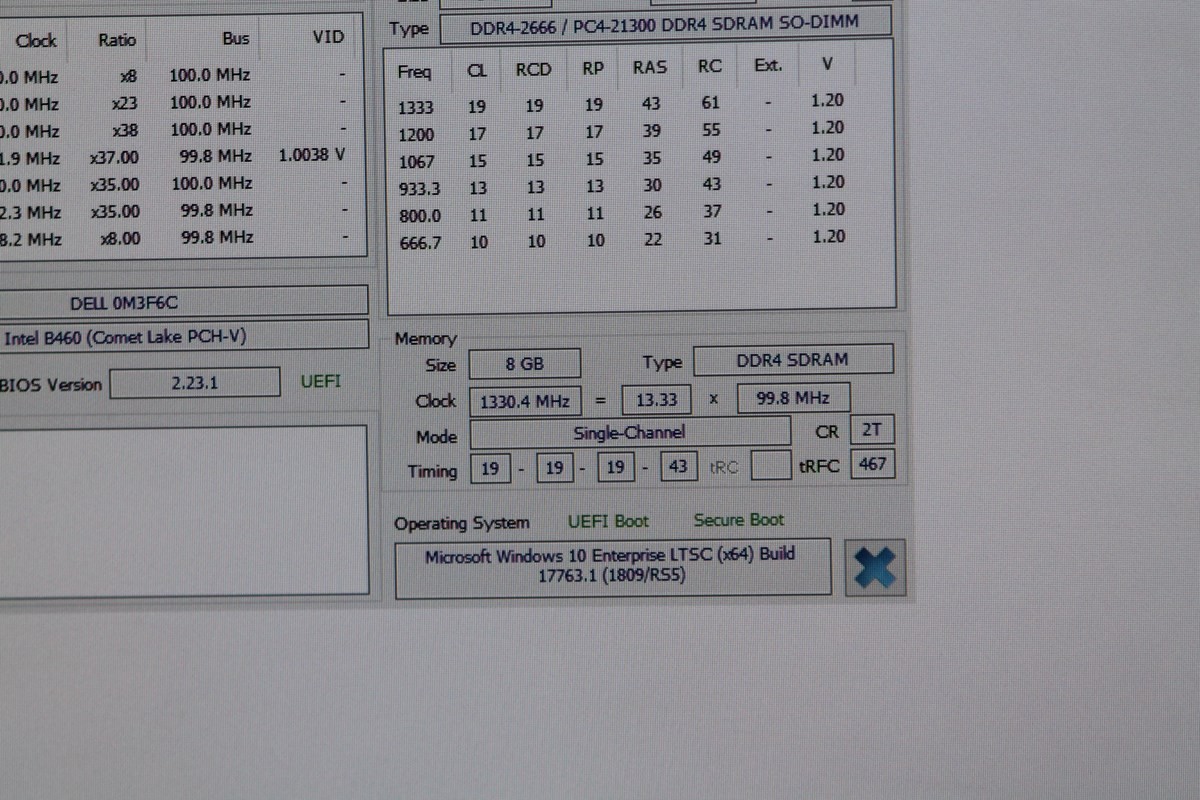Click the VID value 1.0038 V
The image size is (1200, 800).
[312, 155]
